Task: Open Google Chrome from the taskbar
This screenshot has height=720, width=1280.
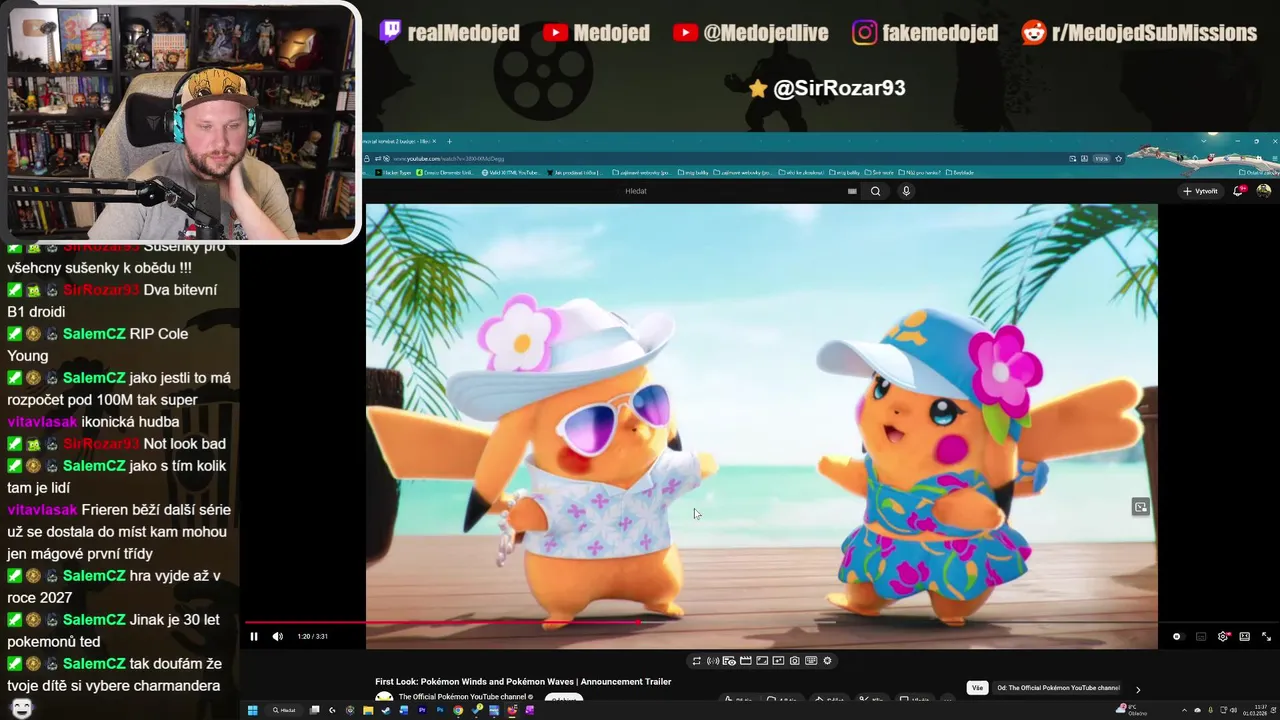Action: pos(458,710)
